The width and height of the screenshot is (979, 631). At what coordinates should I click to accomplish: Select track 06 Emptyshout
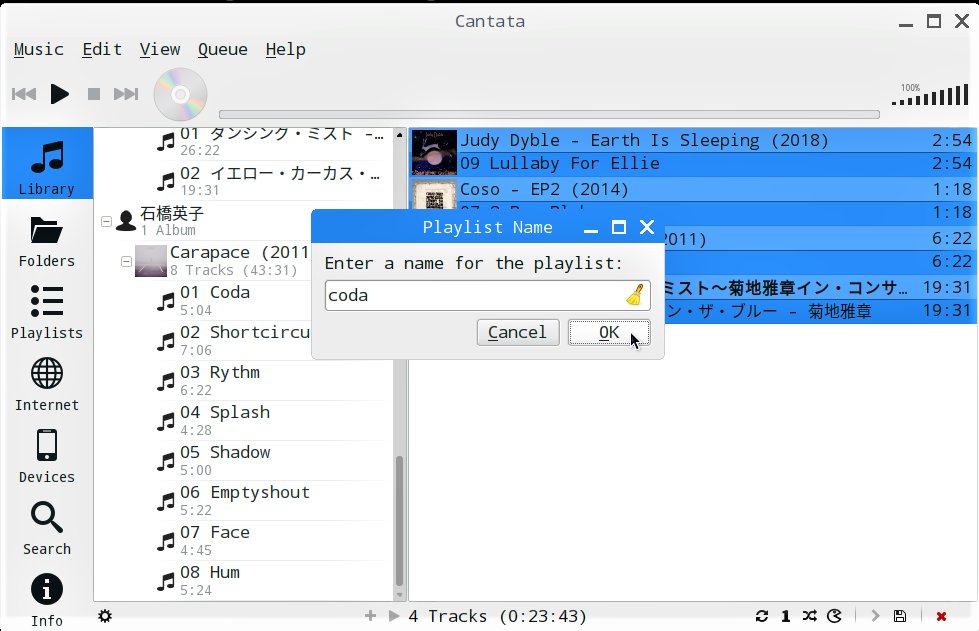(273, 501)
